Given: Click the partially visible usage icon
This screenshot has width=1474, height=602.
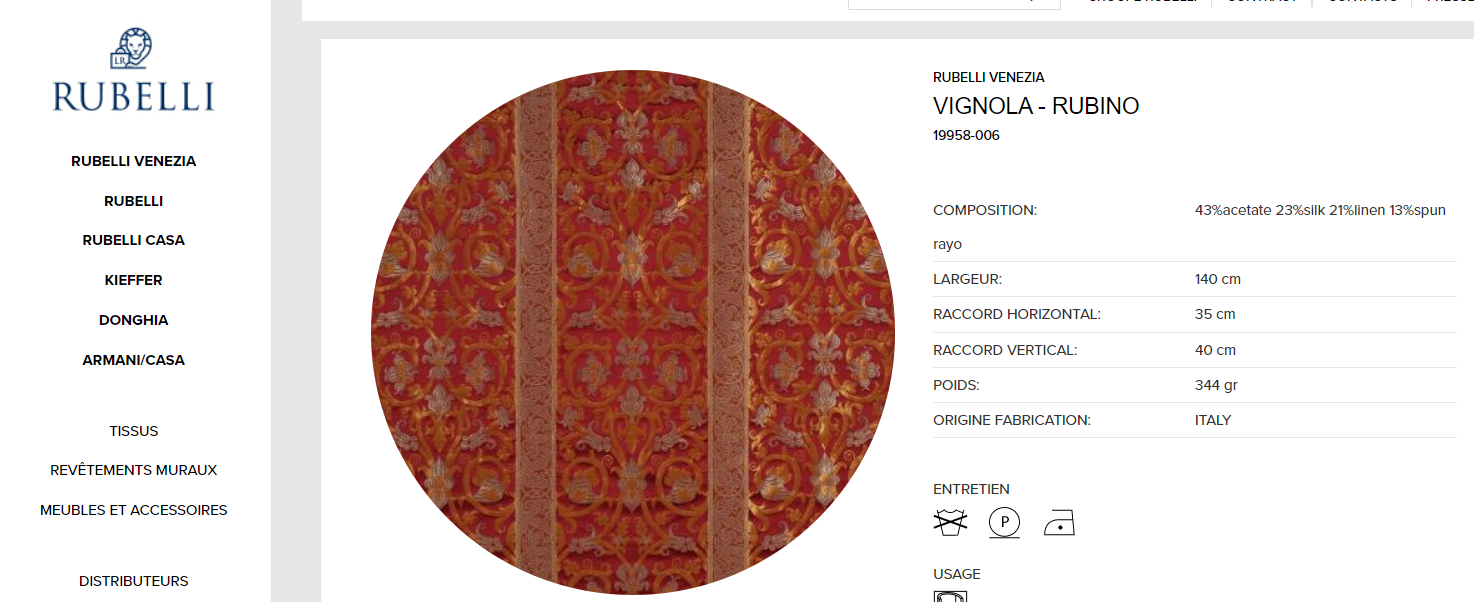Looking at the screenshot, I should pos(950,596).
